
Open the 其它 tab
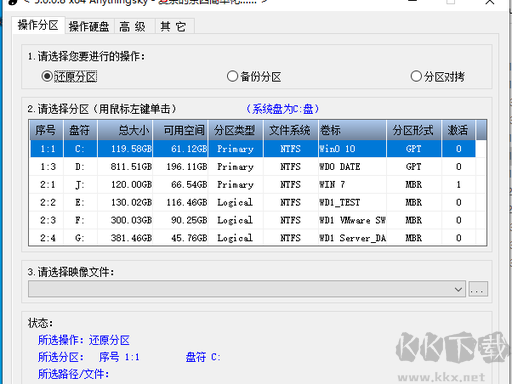[x=175, y=26]
